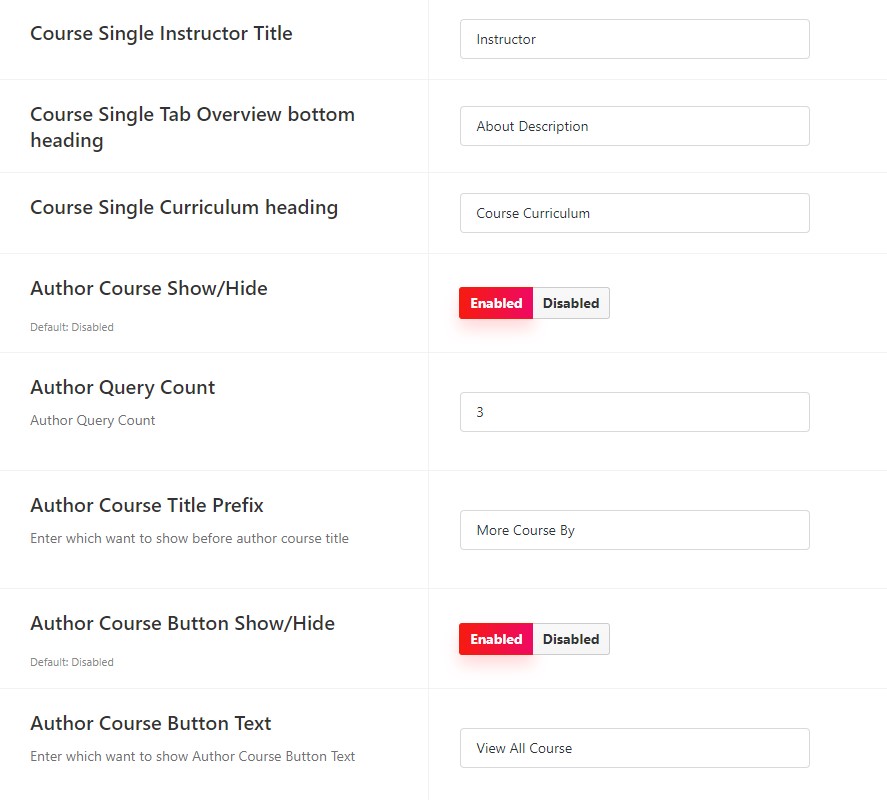Click the View All Course text field
Viewport: 887px width, 800px height.
(635, 748)
